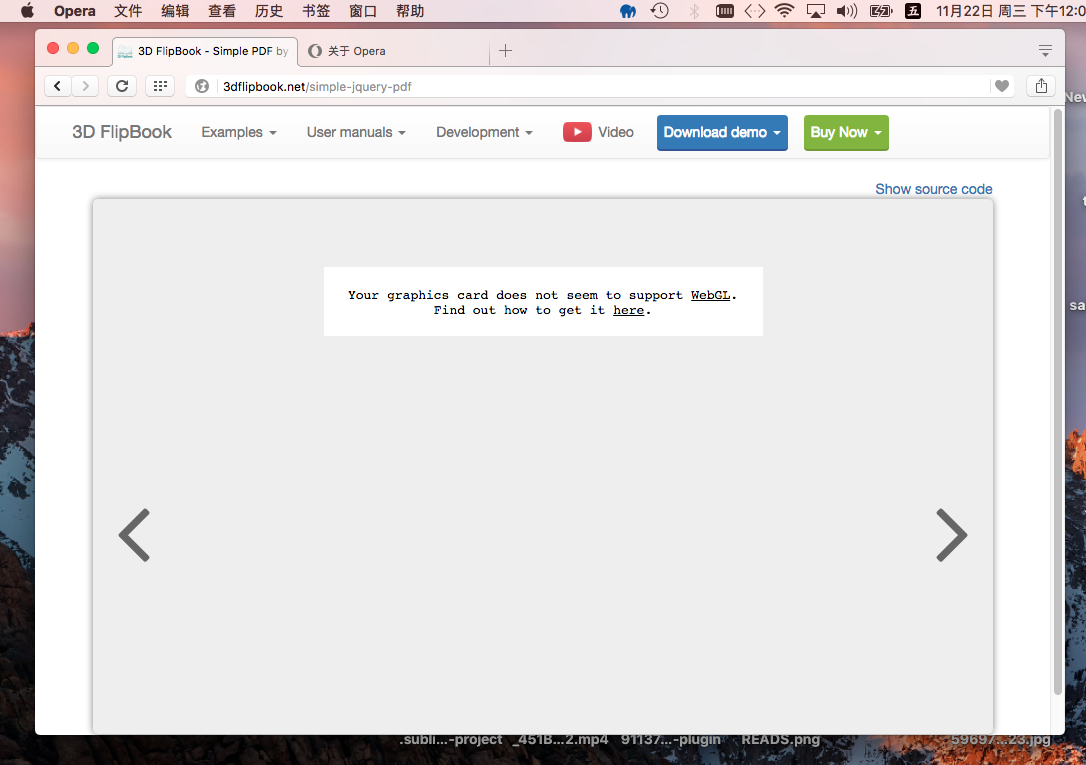Screen dimensions: 1086x765
Task: Expand the User manuals dropdown
Action: [356, 132]
